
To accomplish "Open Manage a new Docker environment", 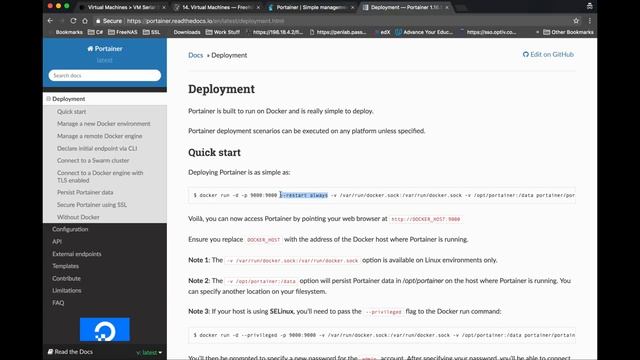I will (x=104, y=124).
